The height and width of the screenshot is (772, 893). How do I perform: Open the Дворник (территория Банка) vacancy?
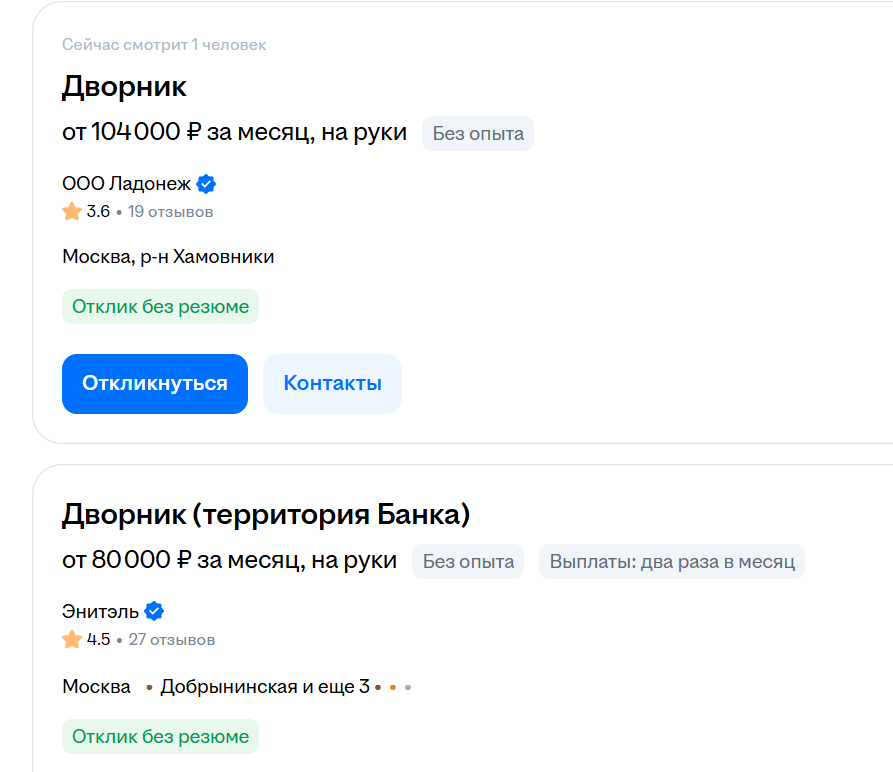(x=266, y=514)
